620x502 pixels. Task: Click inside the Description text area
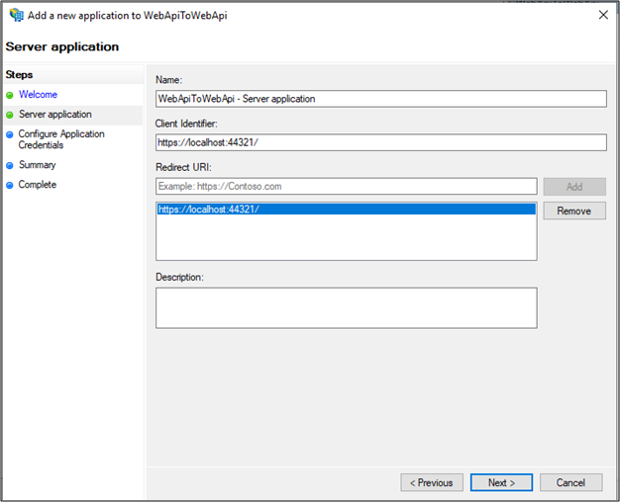pyautogui.click(x=346, y=308)
